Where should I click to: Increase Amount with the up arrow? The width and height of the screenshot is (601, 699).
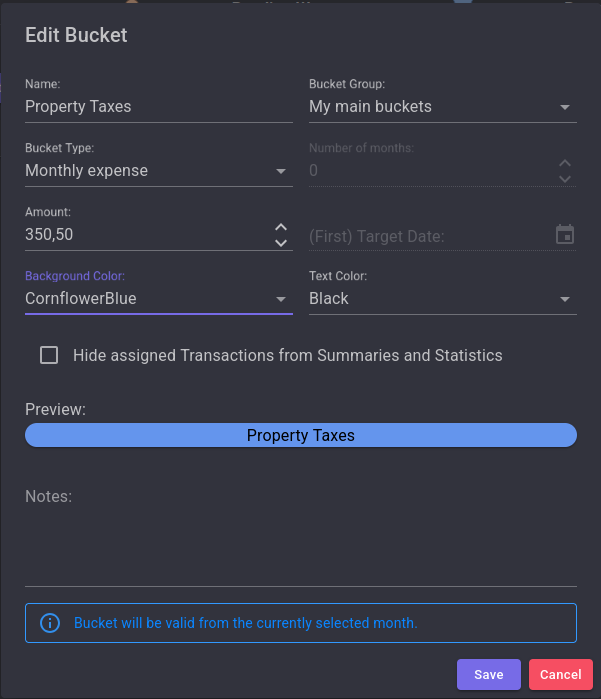tap(281, 228)
